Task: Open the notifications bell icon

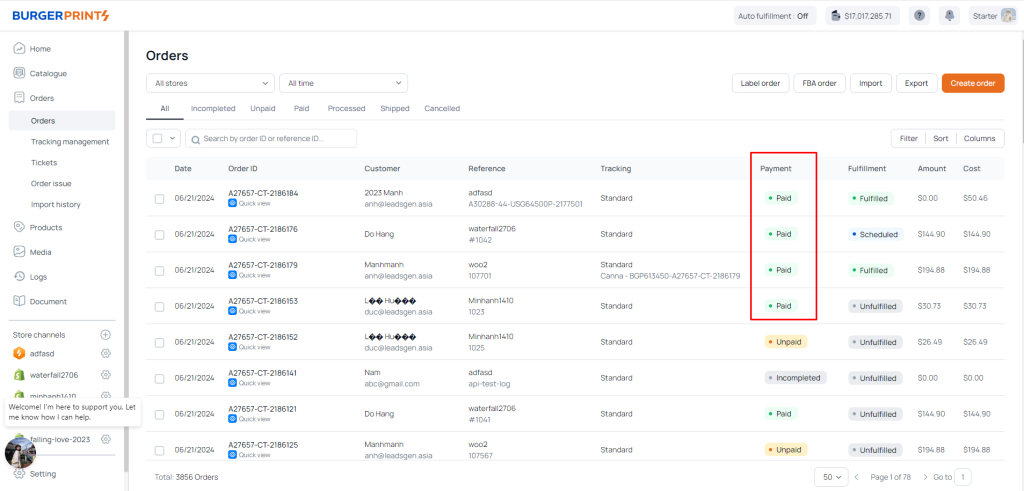Action: (948, 16)
